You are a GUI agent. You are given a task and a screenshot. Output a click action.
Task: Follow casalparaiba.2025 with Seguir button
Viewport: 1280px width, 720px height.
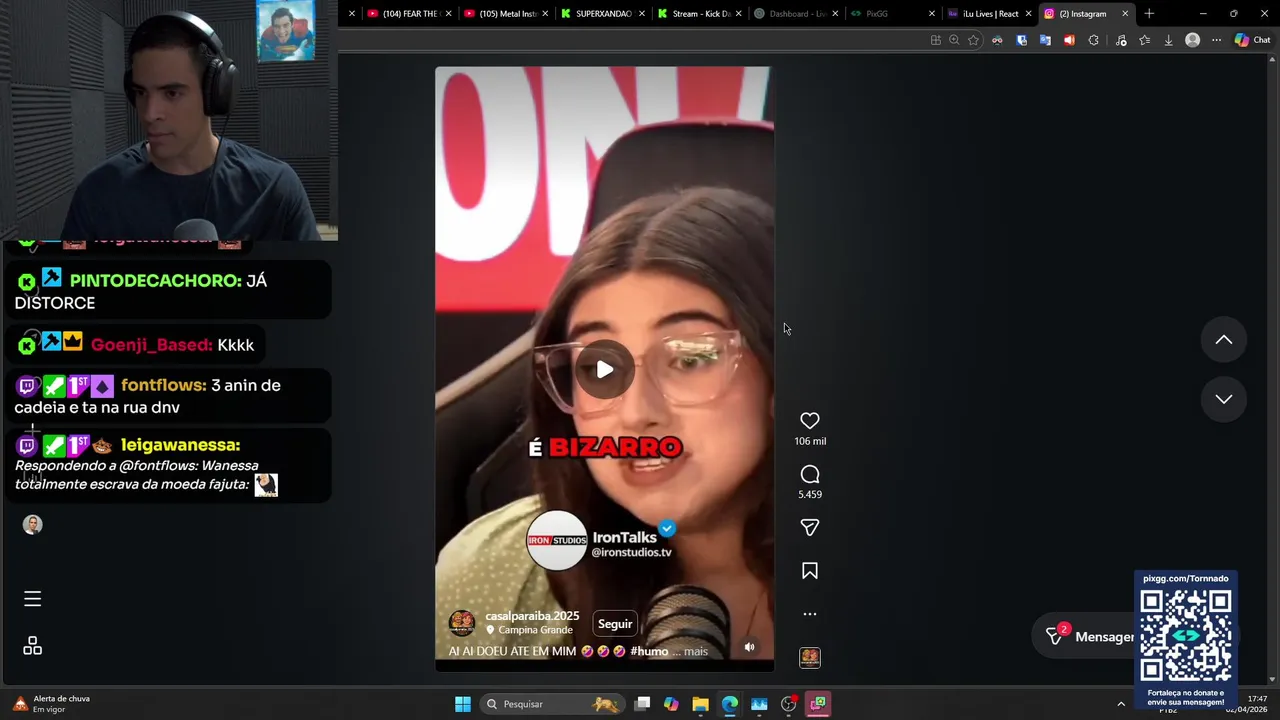tap(615, 624)
